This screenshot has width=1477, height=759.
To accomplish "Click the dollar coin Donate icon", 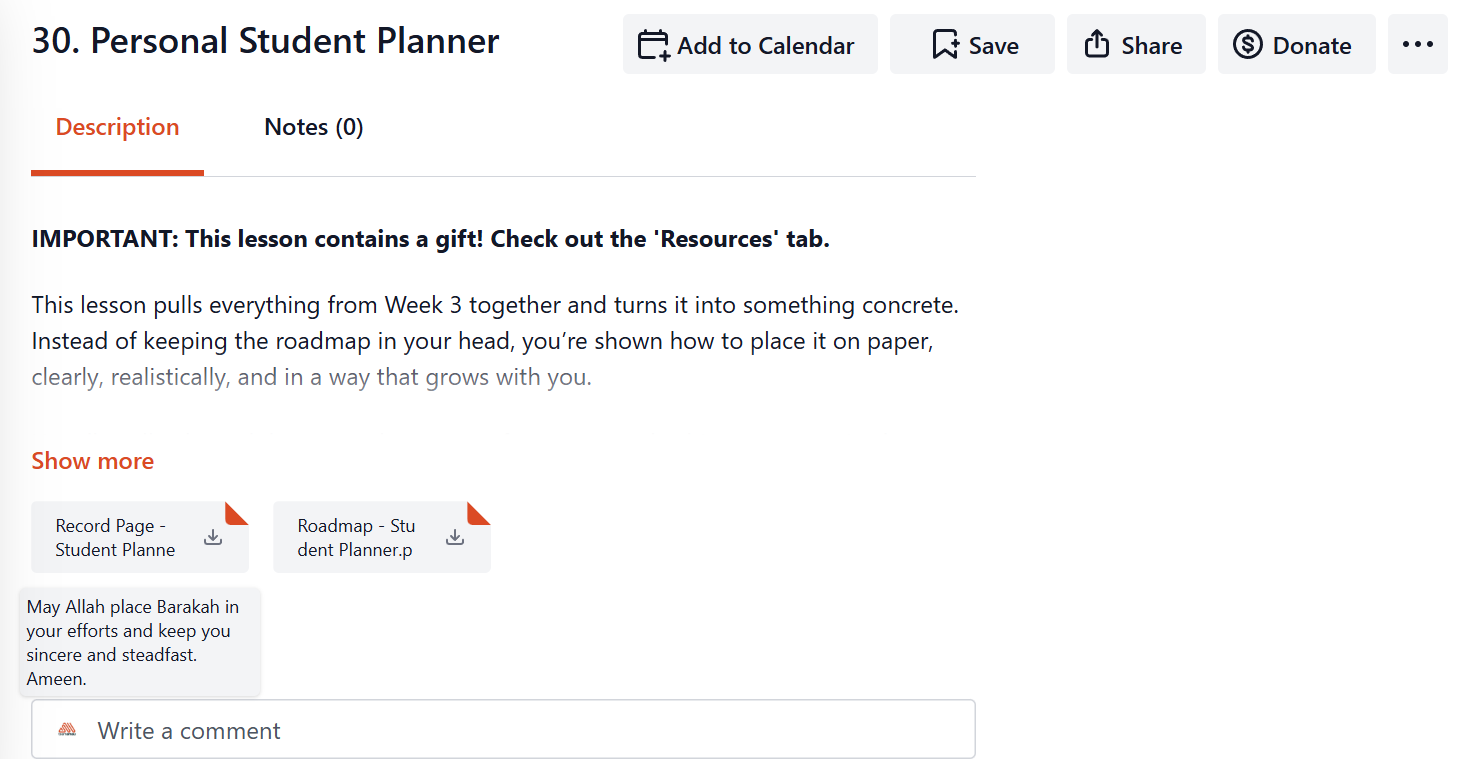I will pos(1247,45).
